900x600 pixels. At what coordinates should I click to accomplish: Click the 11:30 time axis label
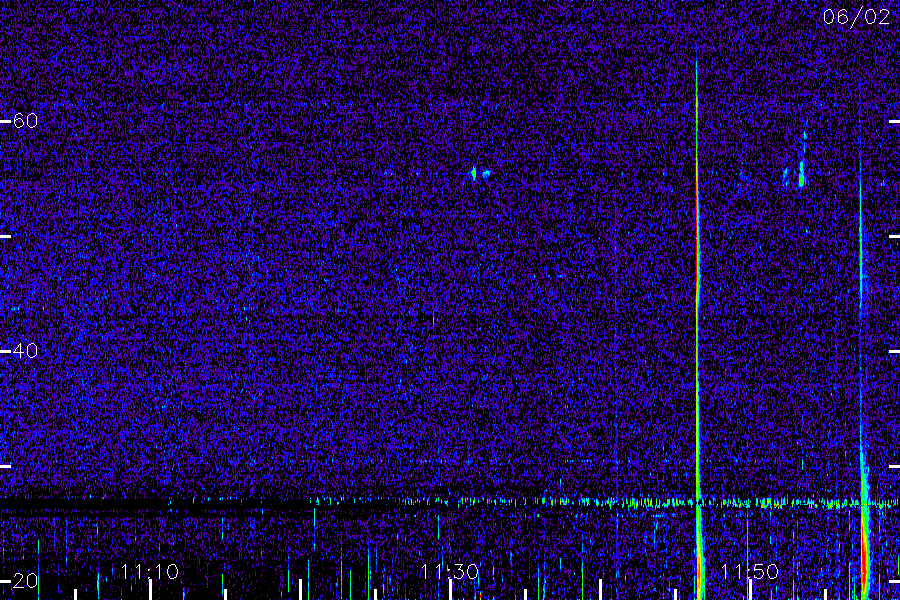tap(450, 571)
